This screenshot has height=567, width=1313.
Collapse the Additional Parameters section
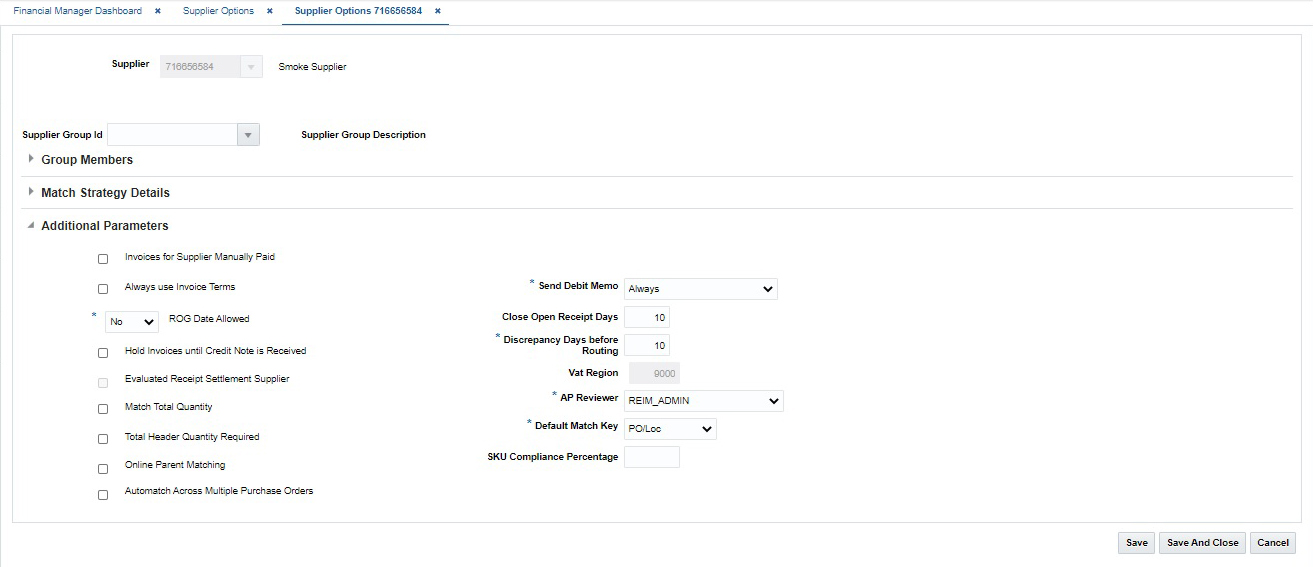click(31, 225)
